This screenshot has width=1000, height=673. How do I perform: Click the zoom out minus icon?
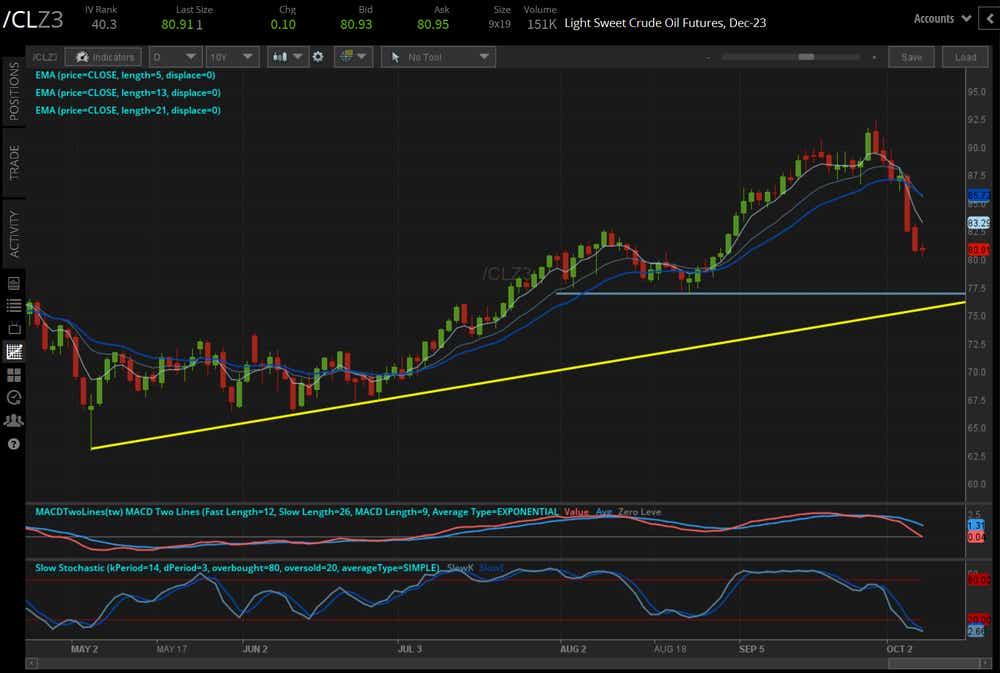pyautogui.click(x=708, y=57)
